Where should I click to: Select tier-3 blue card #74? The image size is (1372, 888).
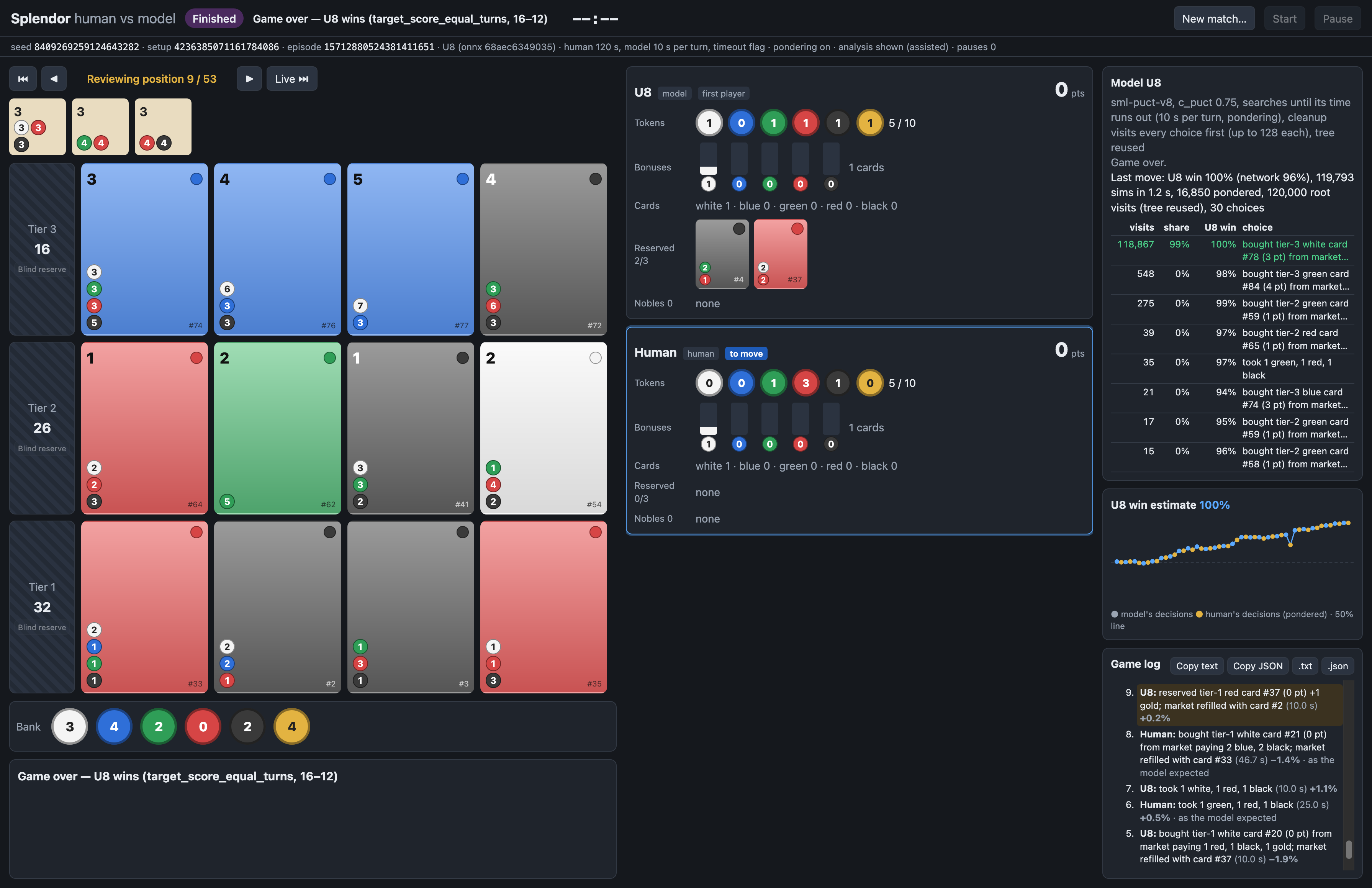click(x=144, y=249)
